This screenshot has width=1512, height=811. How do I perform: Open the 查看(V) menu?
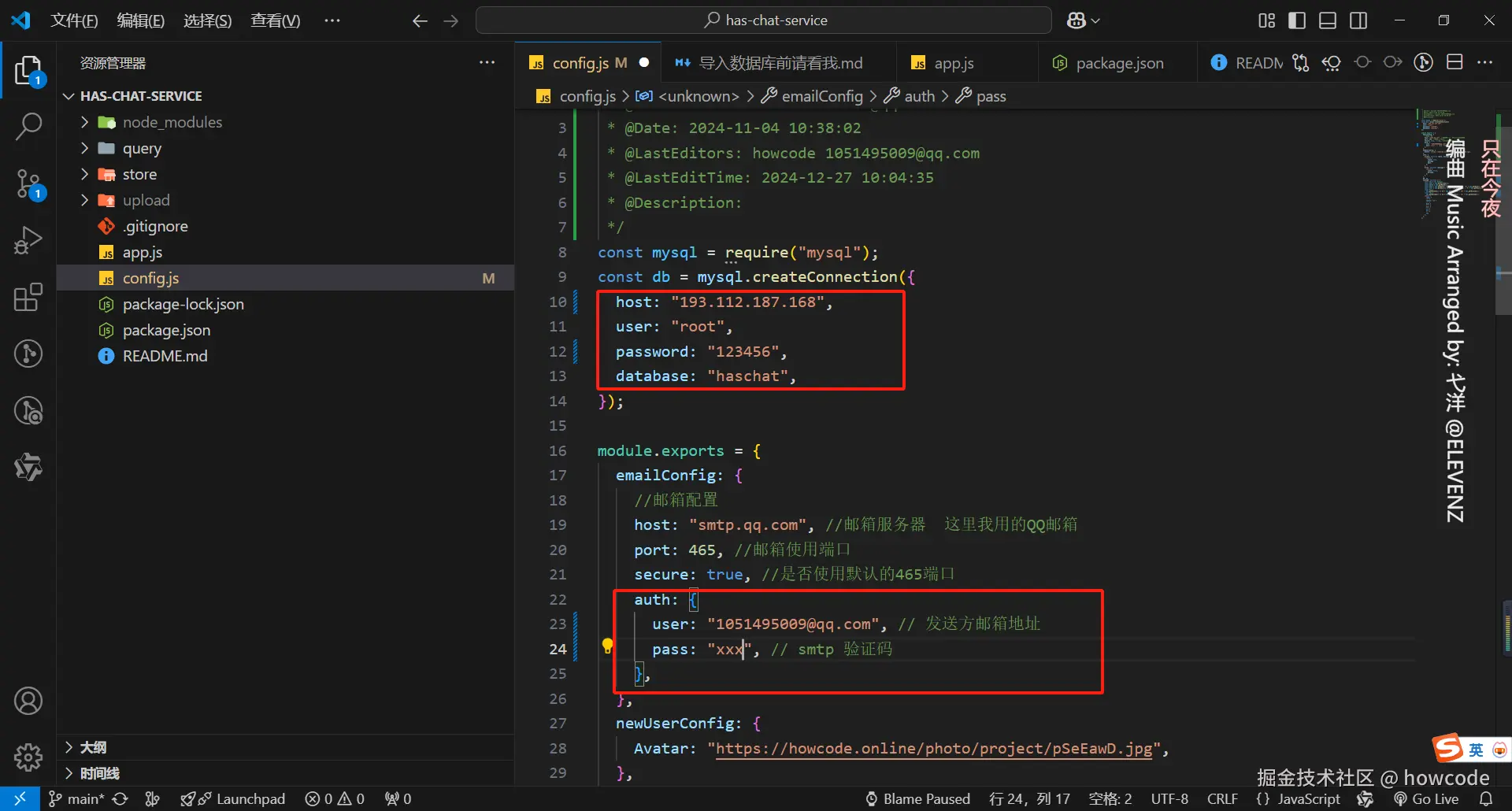coord(275,20)
